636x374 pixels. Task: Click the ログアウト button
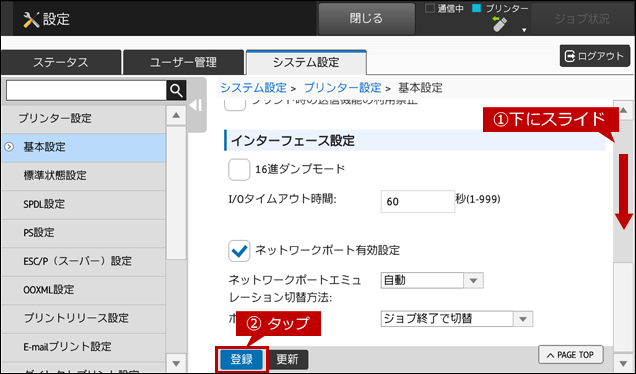point(595,56)
